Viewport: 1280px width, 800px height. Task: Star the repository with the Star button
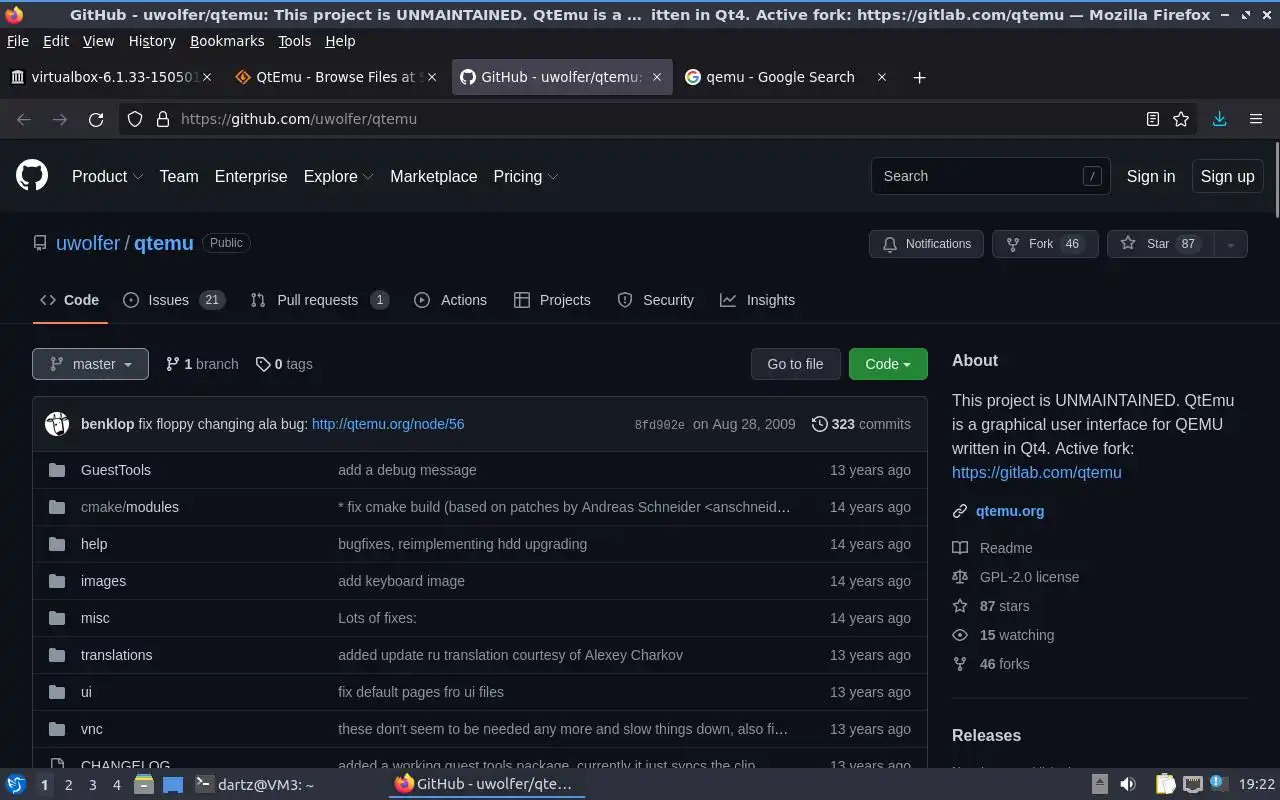point(1160,244)
